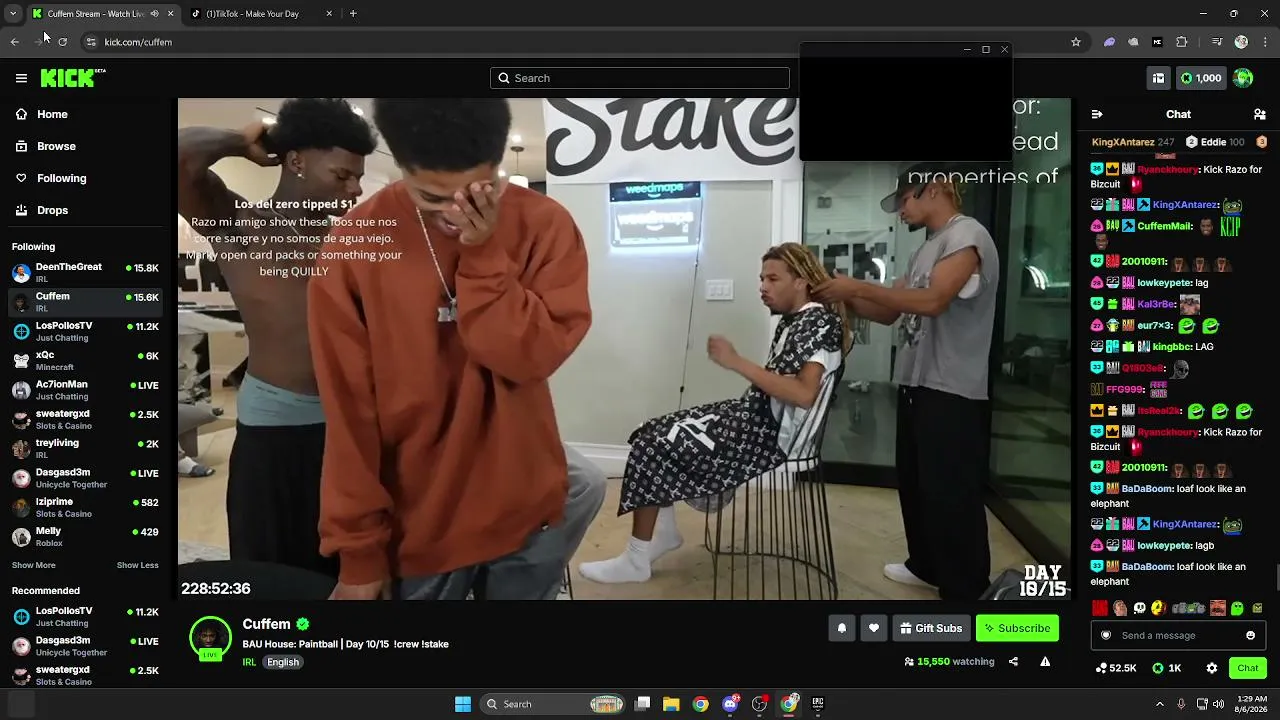Report the stream with the warning icon
Viewport: 1280px width, 720px height.
click(1045, 661)
